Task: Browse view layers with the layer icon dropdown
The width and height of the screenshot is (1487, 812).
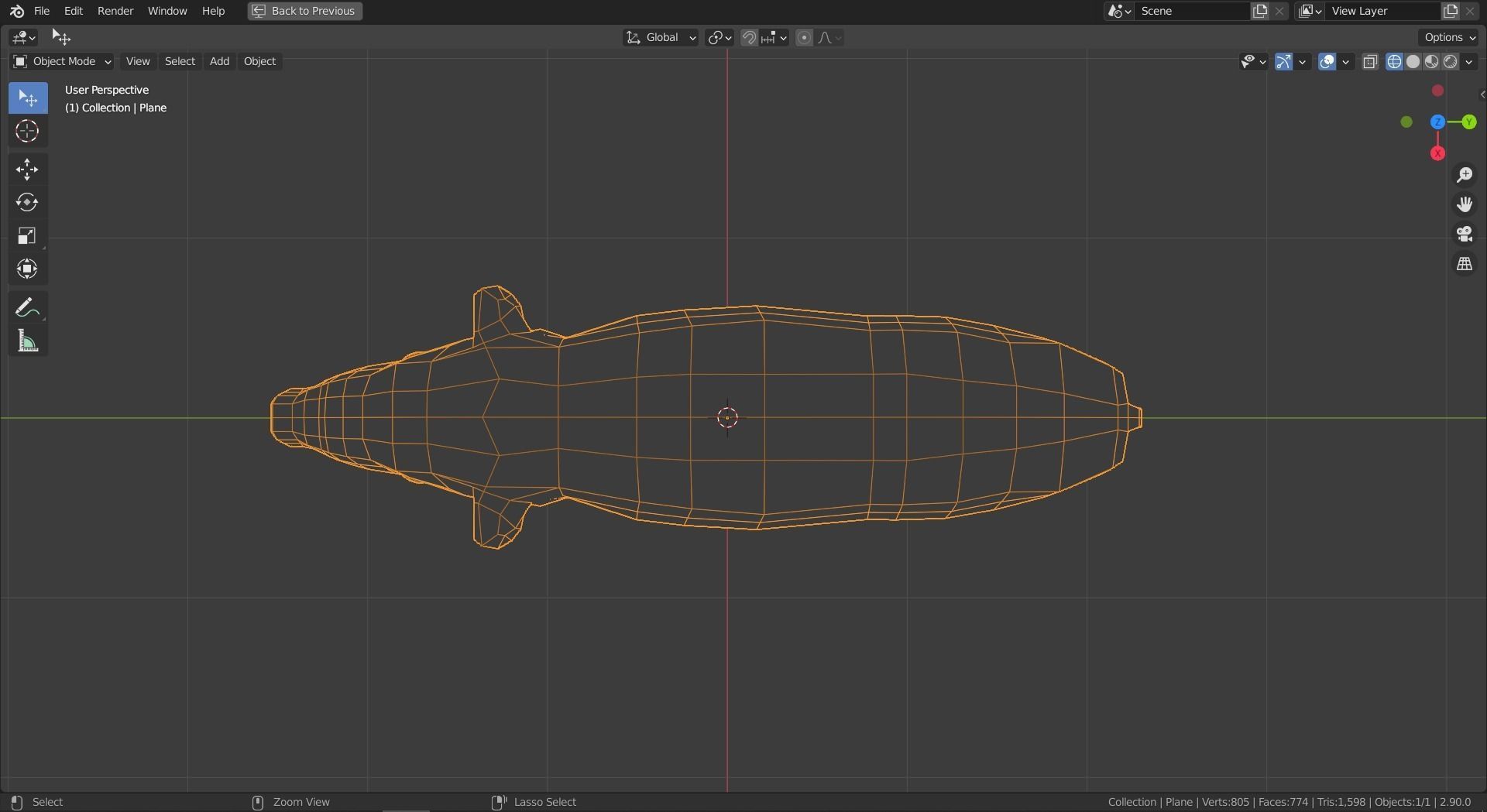Action: pos(1310,11)
